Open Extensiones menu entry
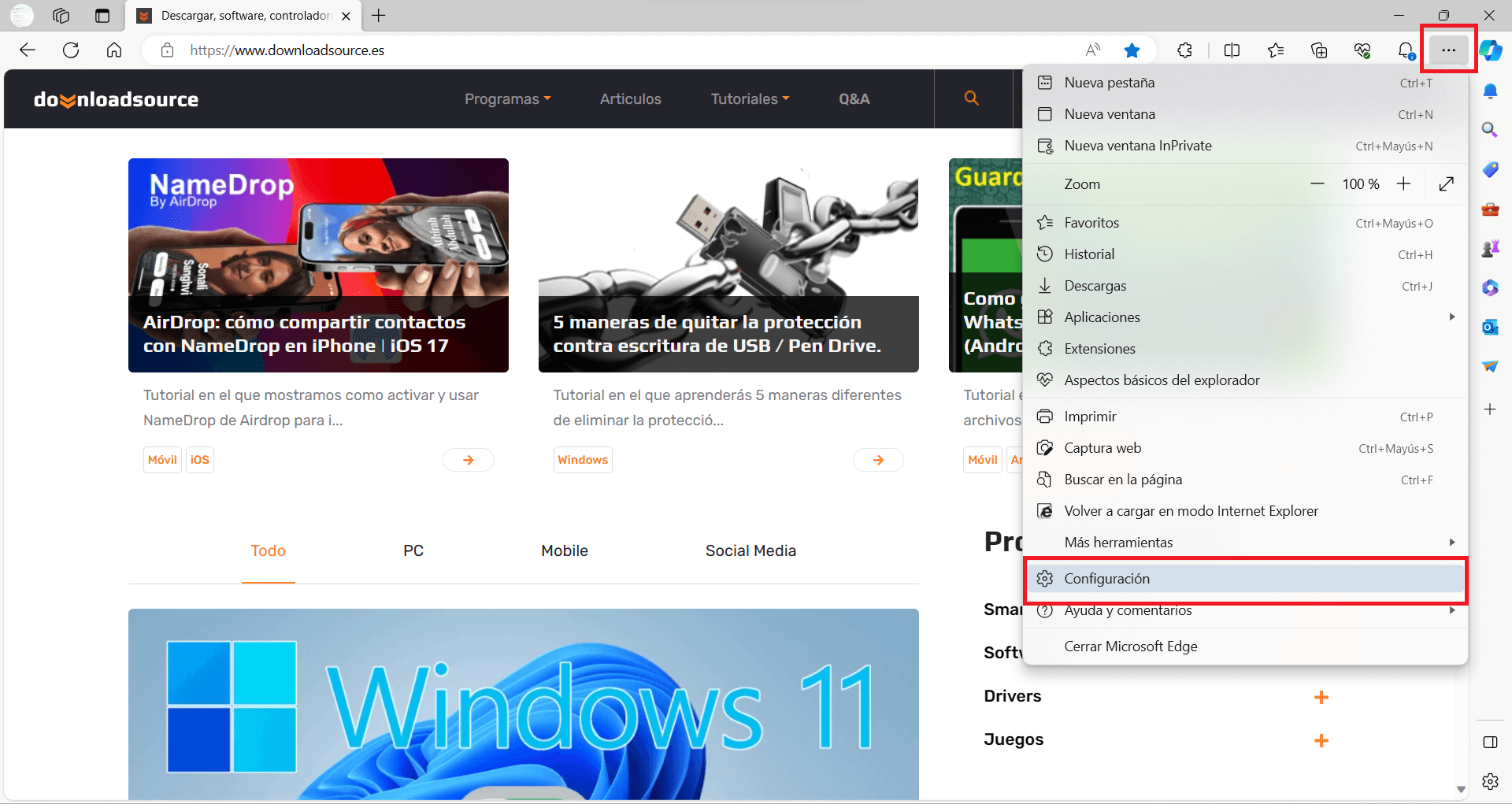The height and width of the screenshot is (804, 1512). coord(1245,349)
